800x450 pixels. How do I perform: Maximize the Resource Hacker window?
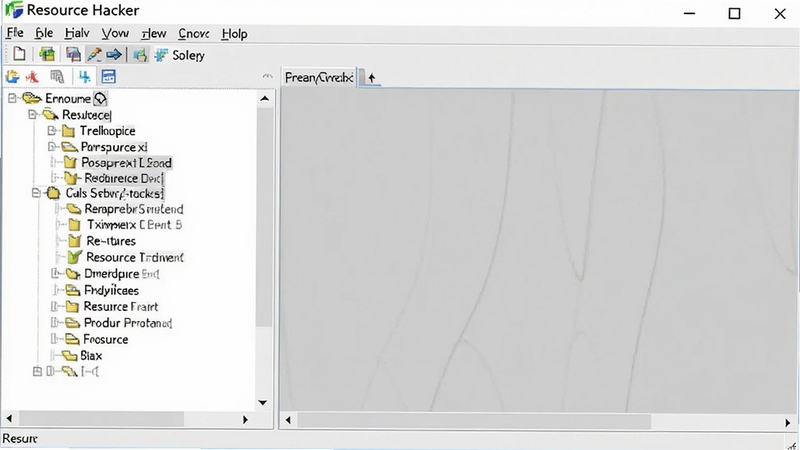(734, 13)
